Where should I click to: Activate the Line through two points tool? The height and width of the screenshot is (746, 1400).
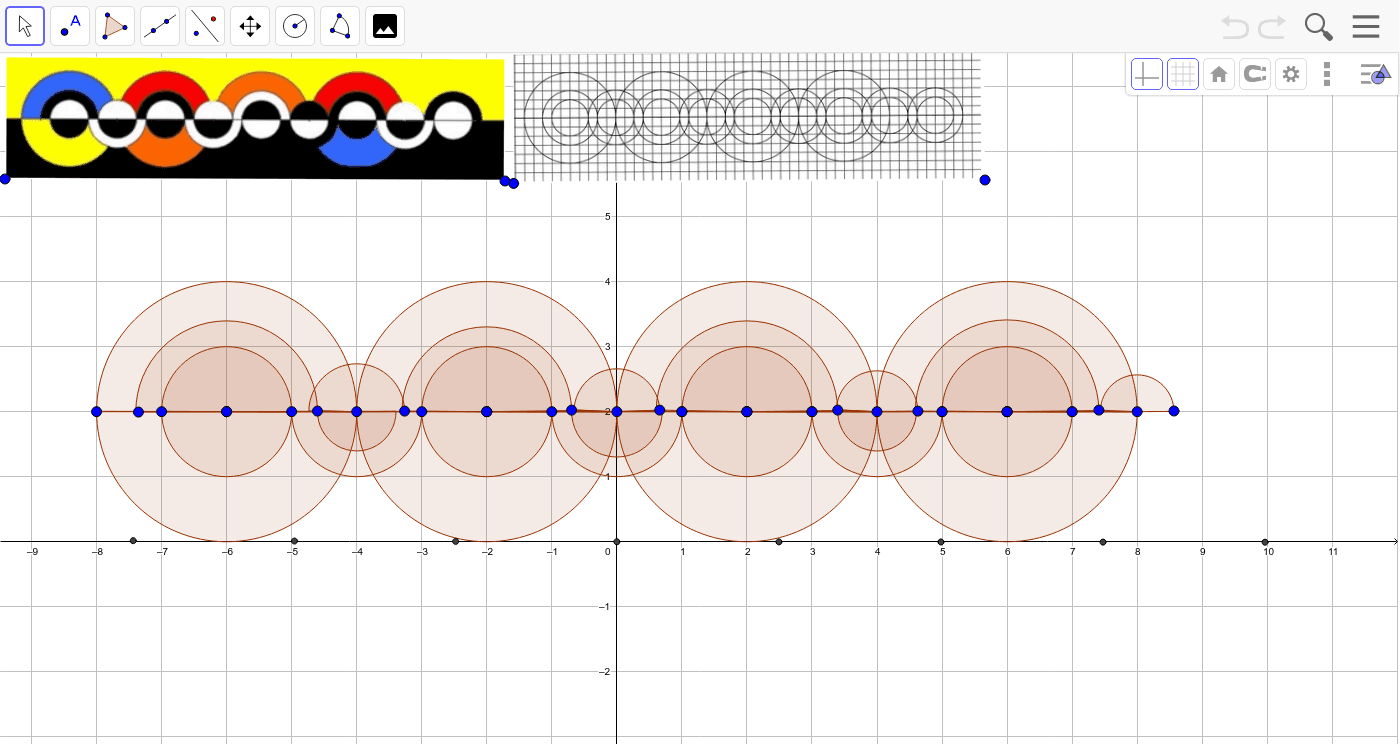[x=160, y=26]
